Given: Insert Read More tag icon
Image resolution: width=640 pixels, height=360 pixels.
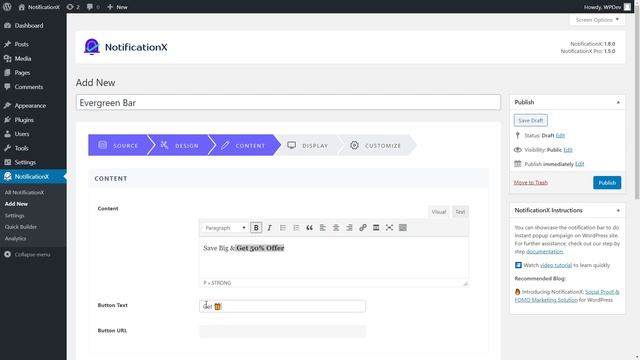Looking at the screenshot, I should pos(376,228).
